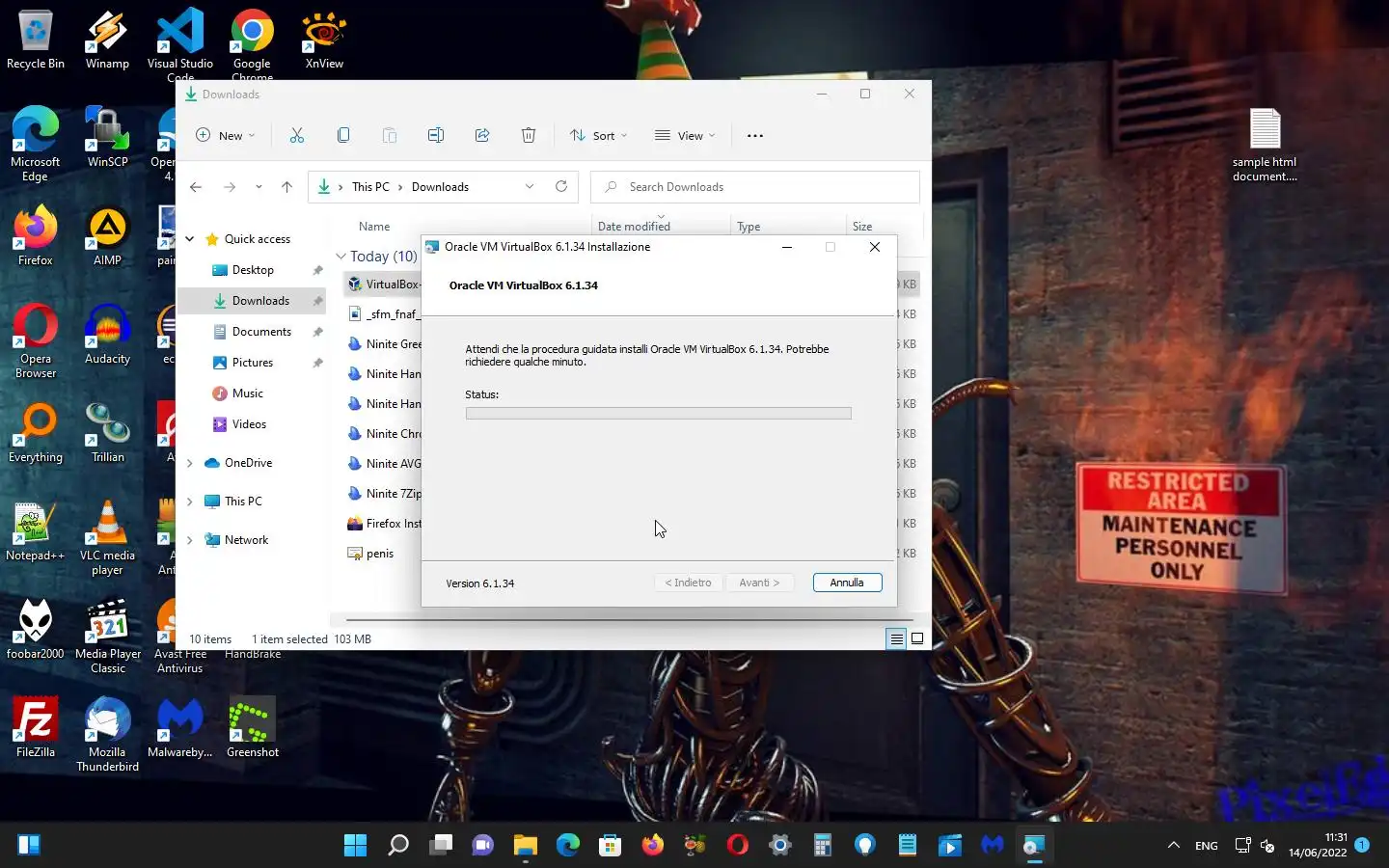Switch to details view layout icon
1389x868 pixels.
[x=896, y=638]
